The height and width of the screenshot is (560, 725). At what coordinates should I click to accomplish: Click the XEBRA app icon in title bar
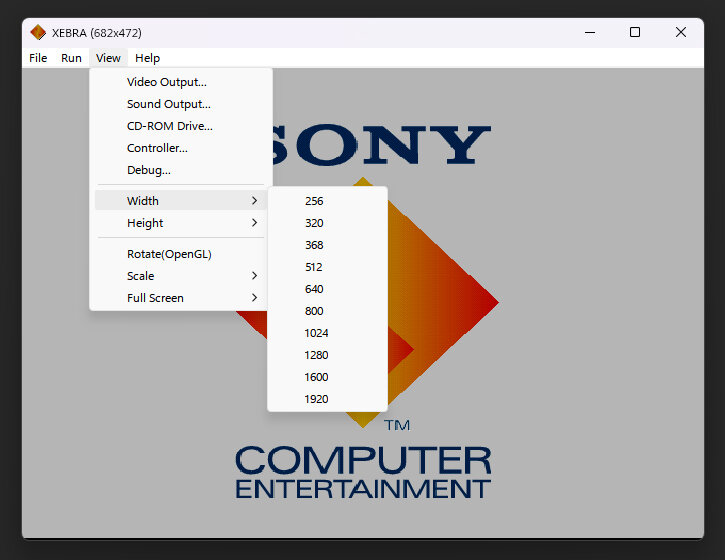pos(37,32)
